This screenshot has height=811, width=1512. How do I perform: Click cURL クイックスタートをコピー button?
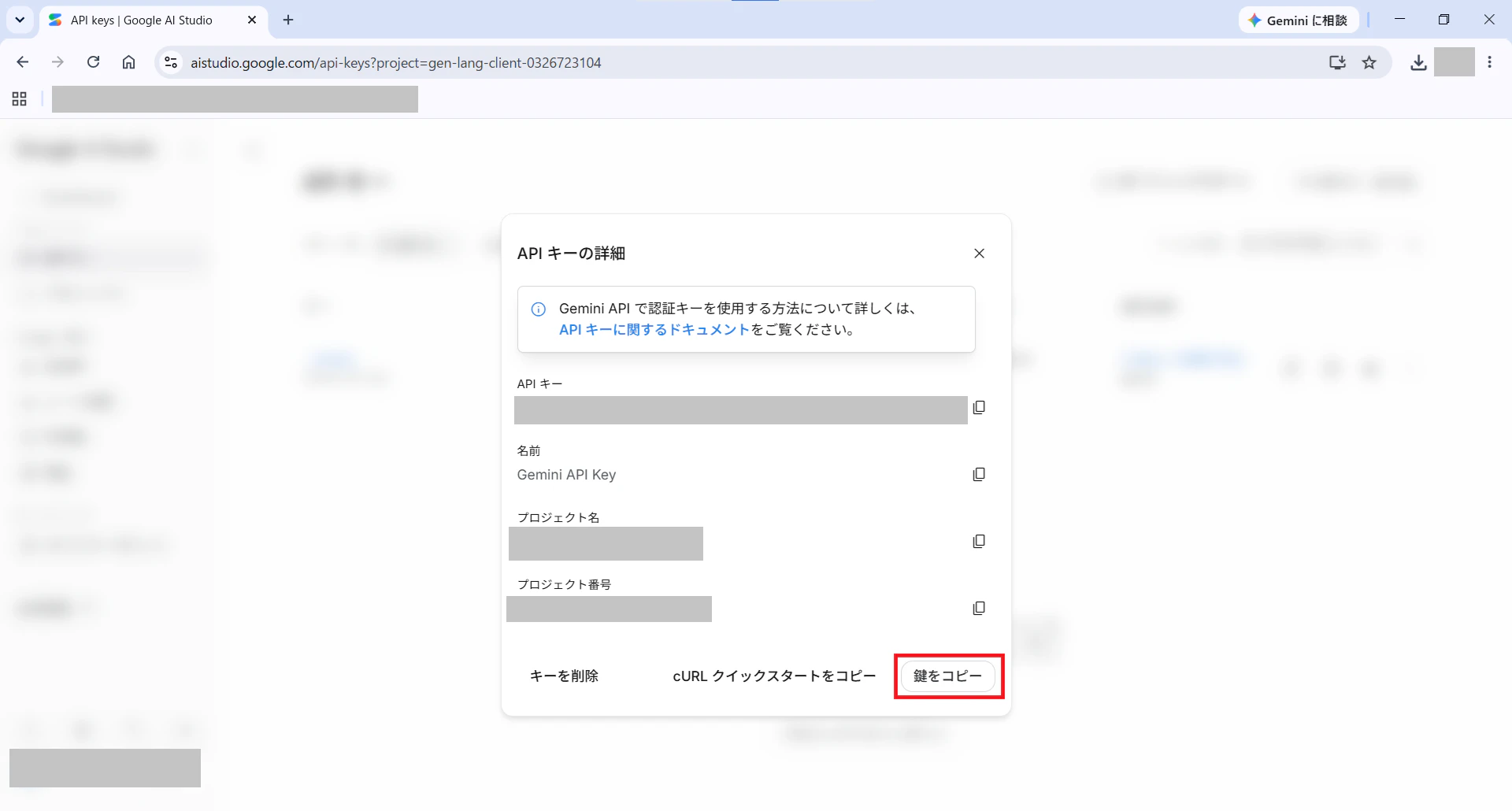[774, 676]
